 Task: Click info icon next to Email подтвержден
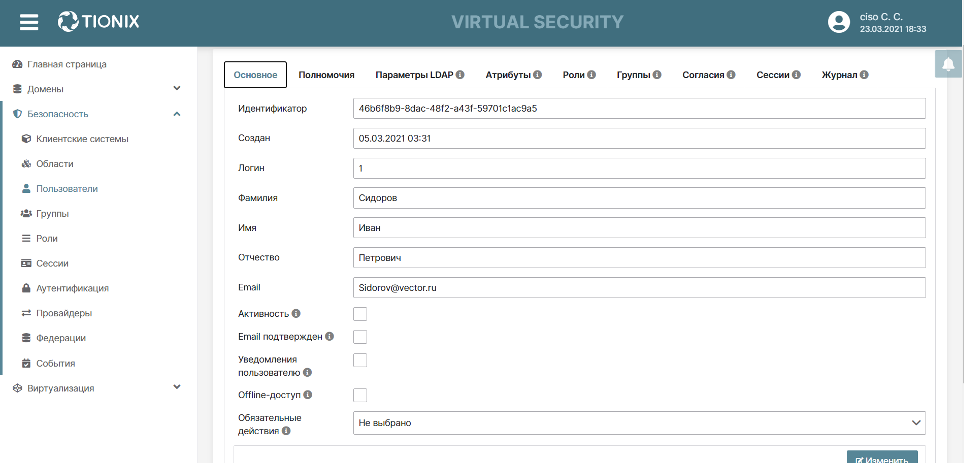(330, 337)
